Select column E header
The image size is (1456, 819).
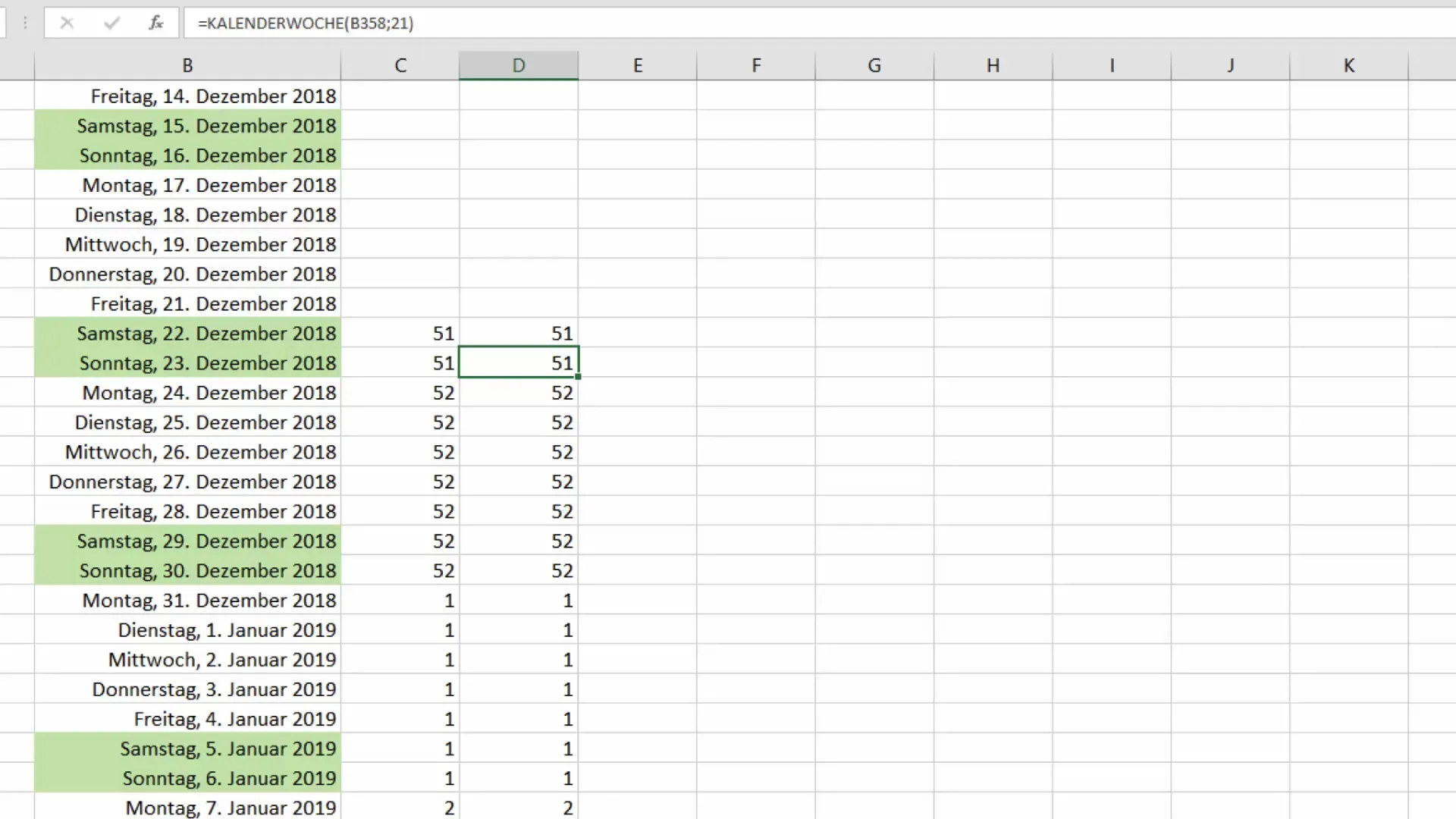click(638, 65)
